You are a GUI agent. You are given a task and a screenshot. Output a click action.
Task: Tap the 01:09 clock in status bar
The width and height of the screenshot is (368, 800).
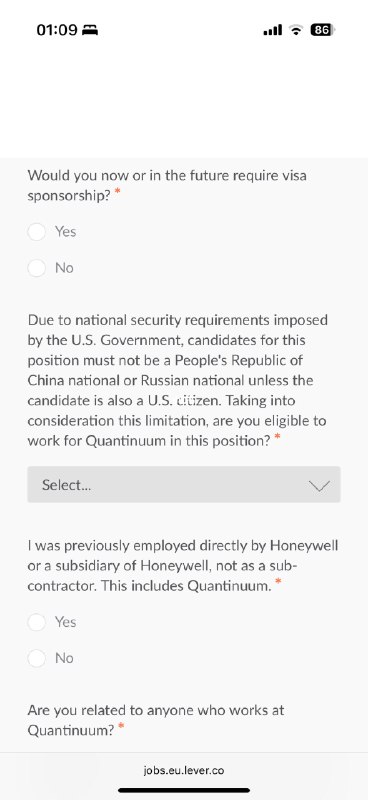pyautogui.click(x=57, y=30)
